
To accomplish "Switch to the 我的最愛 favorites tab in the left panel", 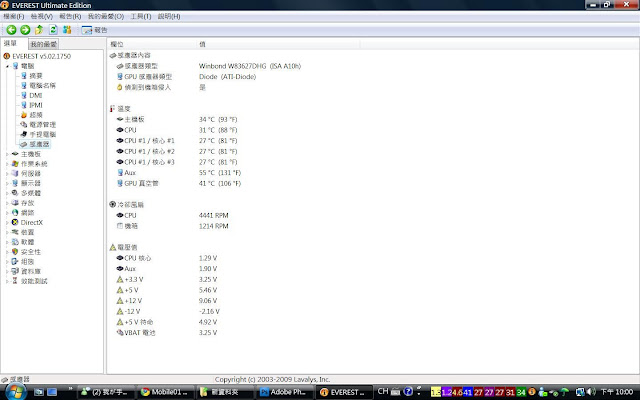I will [x=43, y=44].
